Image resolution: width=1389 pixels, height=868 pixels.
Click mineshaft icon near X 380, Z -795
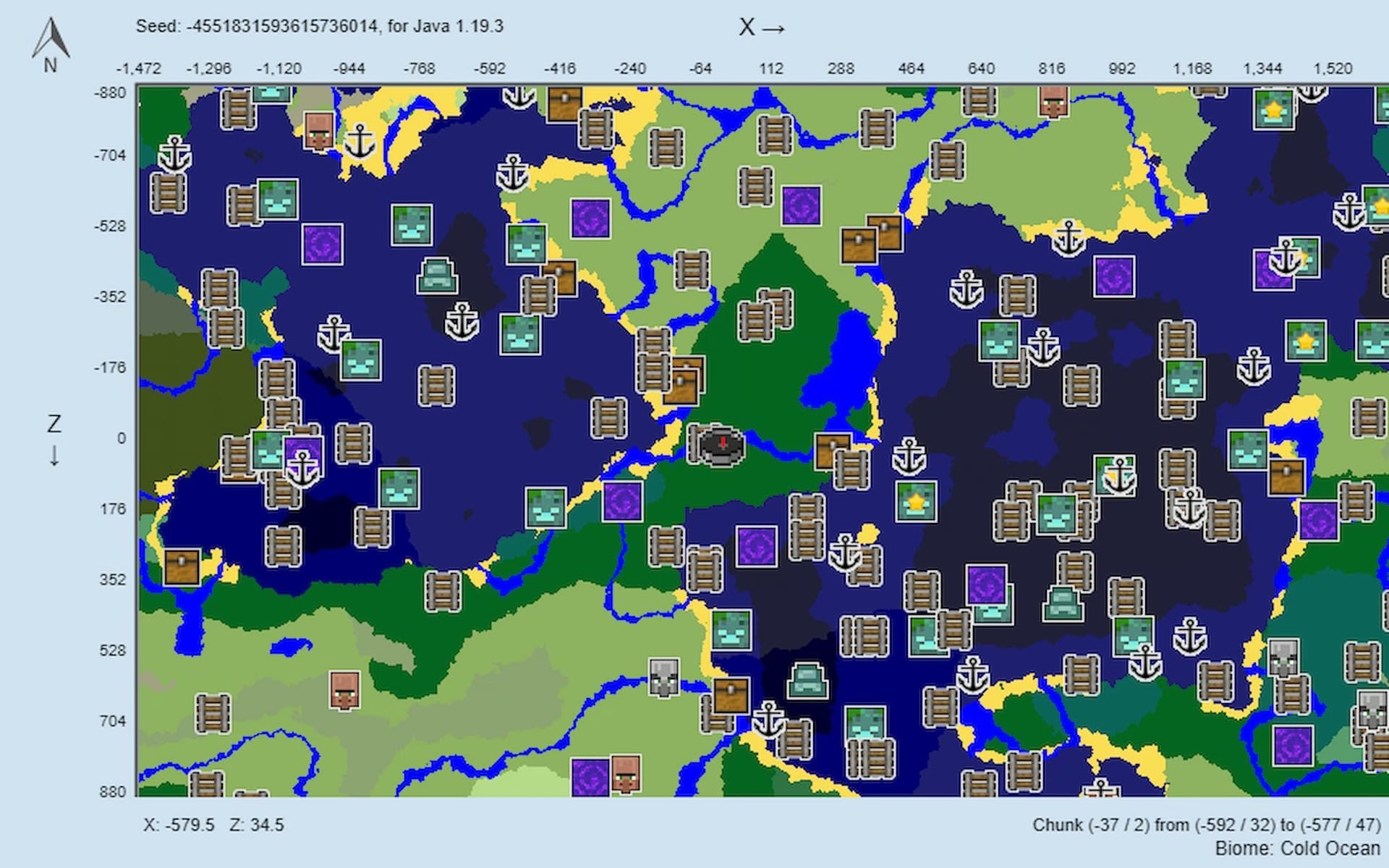tap(877, 128)
